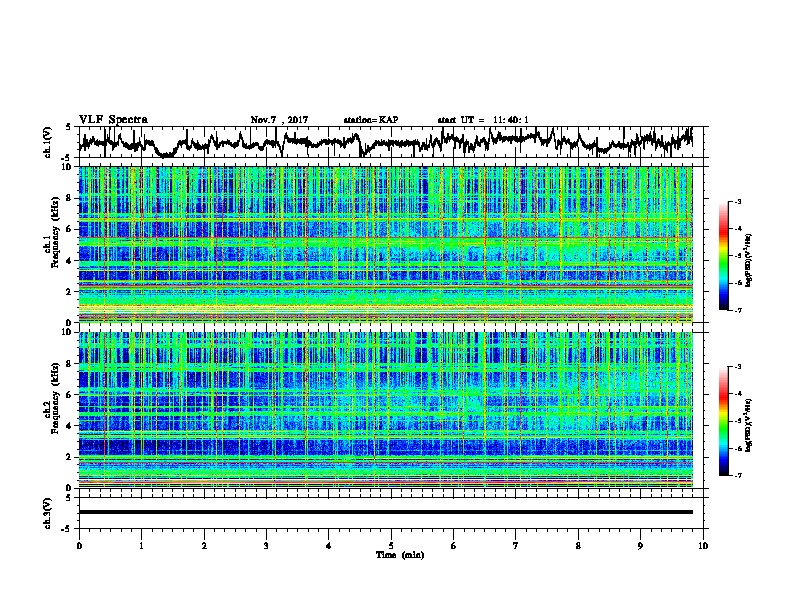Click the "Time (min)" axis label
Viewport: 792px width, 612px height.
click(x=400, y=555)
